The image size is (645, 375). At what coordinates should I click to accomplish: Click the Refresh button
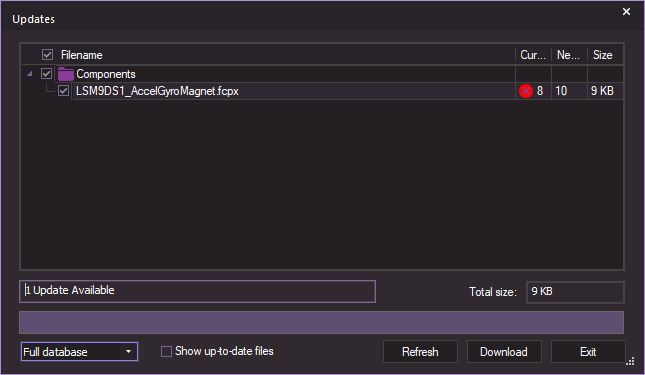420,352
